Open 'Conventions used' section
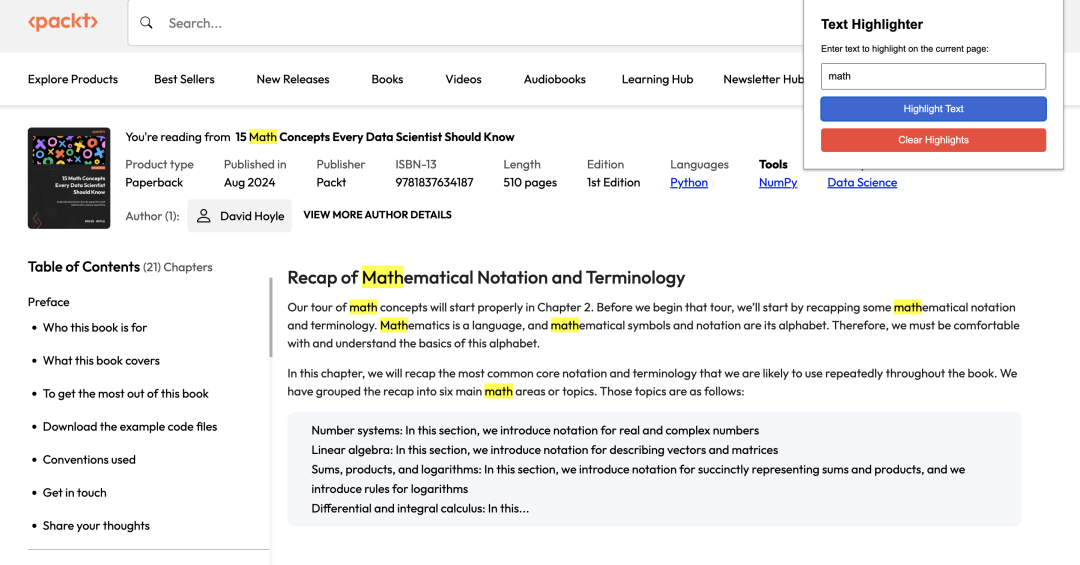This screenshot has height=565, width=1080. (x=89, y=460)
